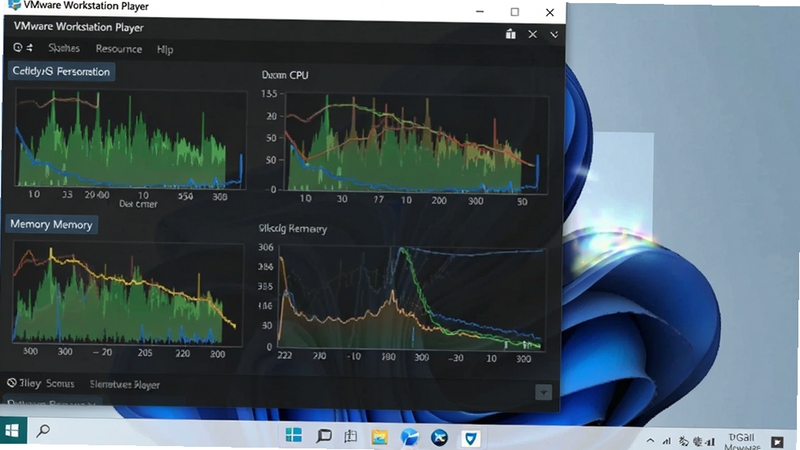Click the circle-slash icon in status bar
This screenshot has height=450, width=800.
point(11,383)
